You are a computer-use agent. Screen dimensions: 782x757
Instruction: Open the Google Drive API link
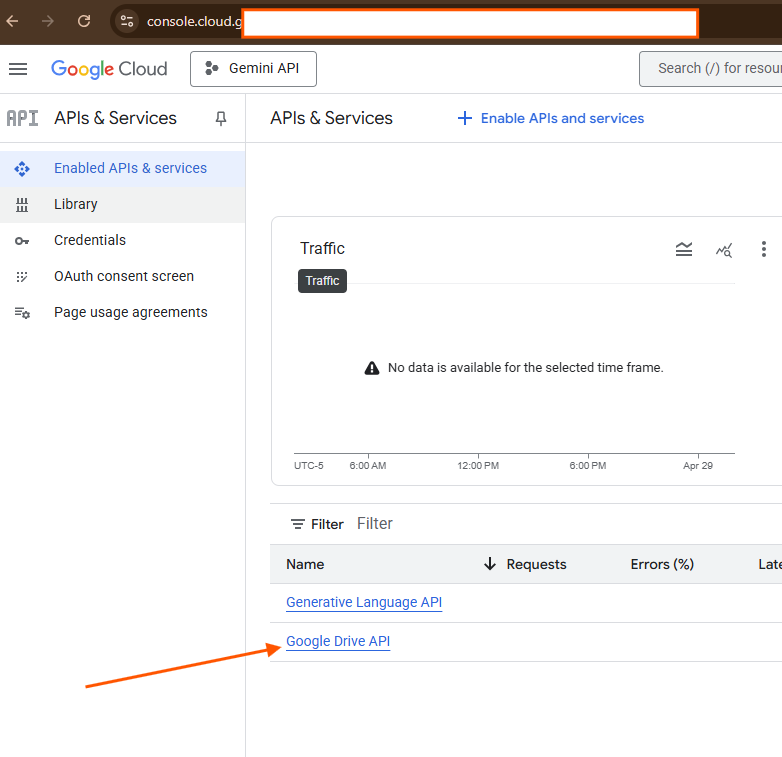(x=338, y=641)
